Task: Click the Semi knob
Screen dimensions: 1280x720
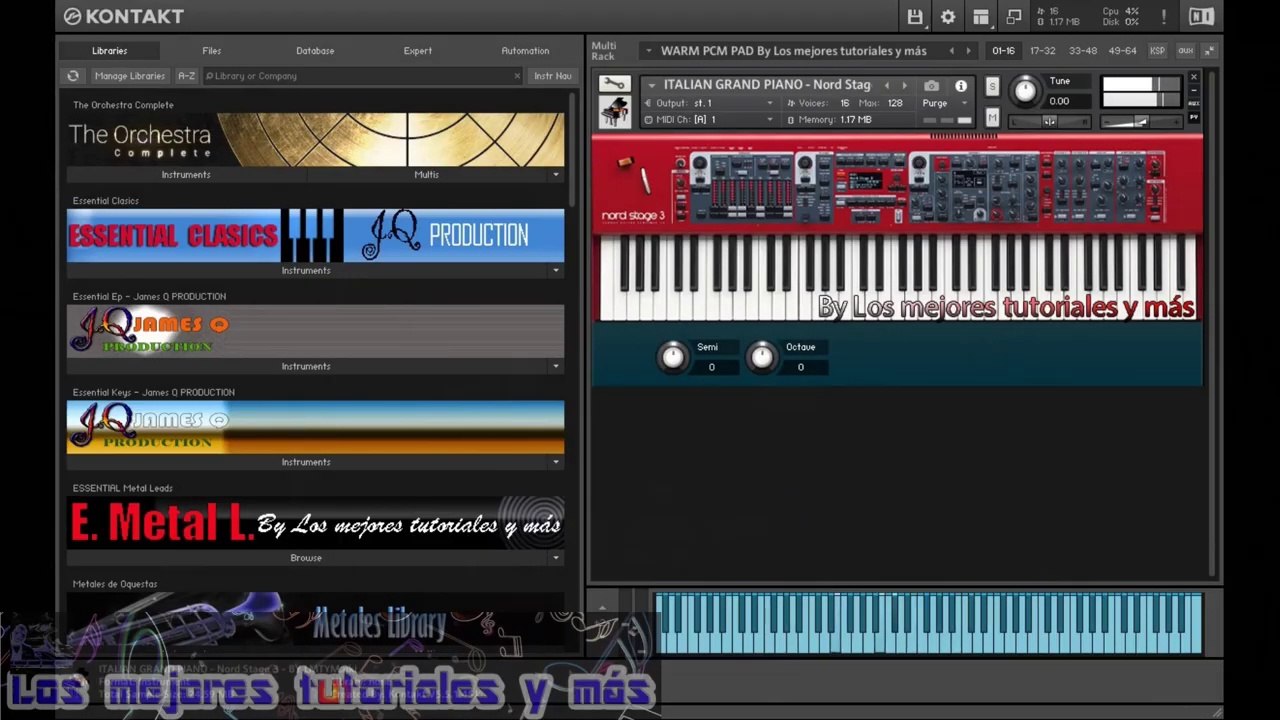Action: (x=674, y=357)
